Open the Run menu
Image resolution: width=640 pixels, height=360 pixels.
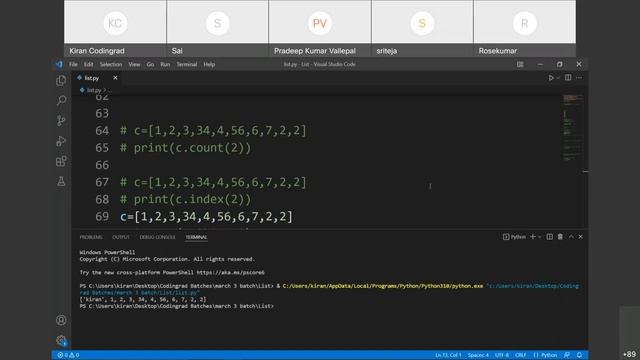[x=165, y=64]
